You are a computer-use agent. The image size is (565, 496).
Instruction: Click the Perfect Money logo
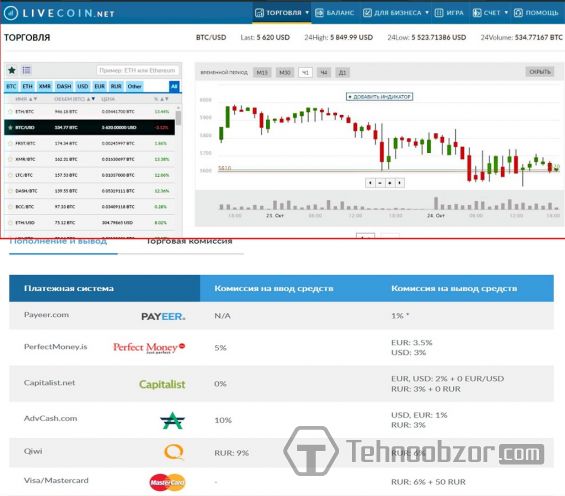(x=149, y=347)
